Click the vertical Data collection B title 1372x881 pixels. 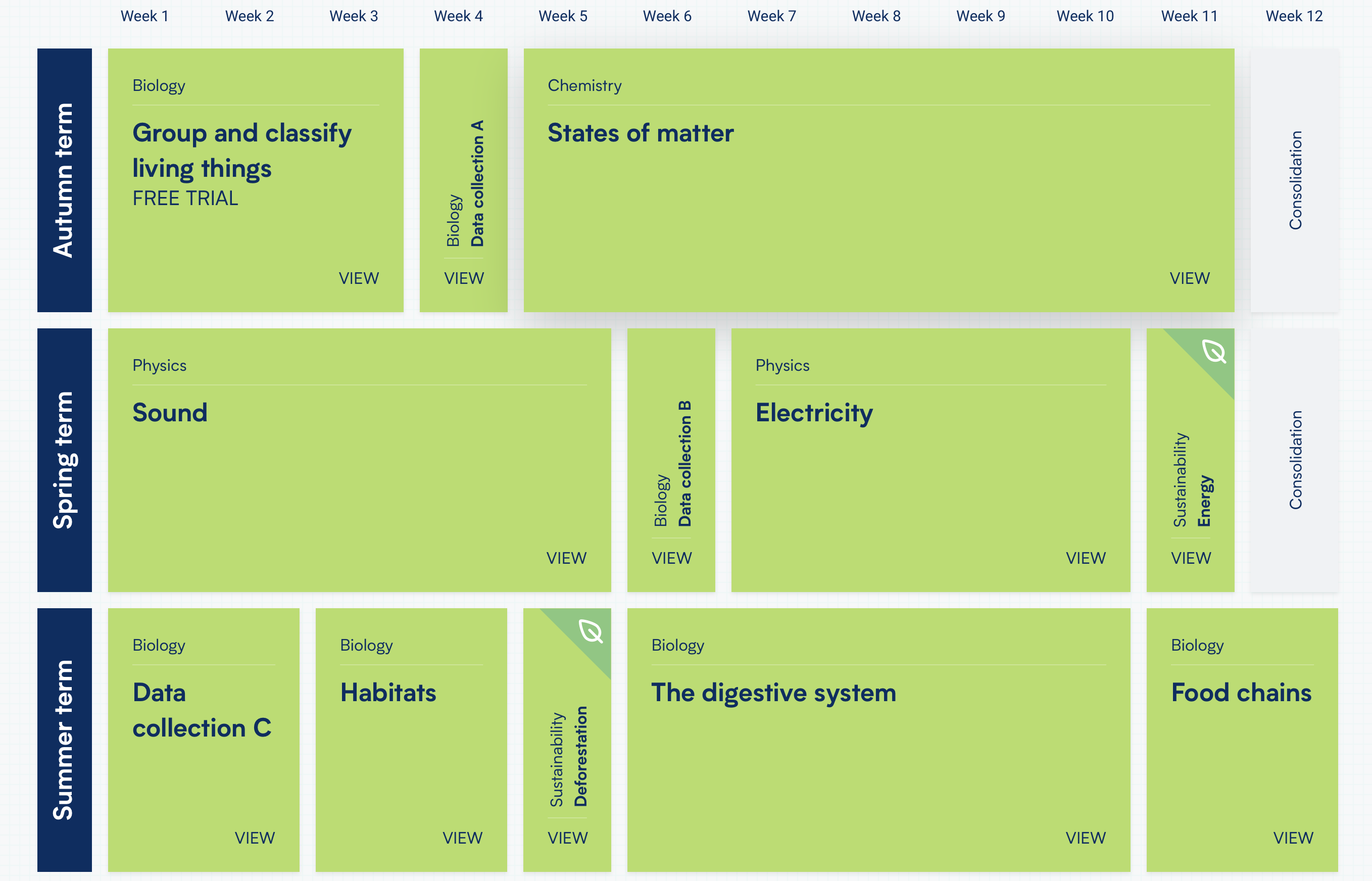pos(684,463)
